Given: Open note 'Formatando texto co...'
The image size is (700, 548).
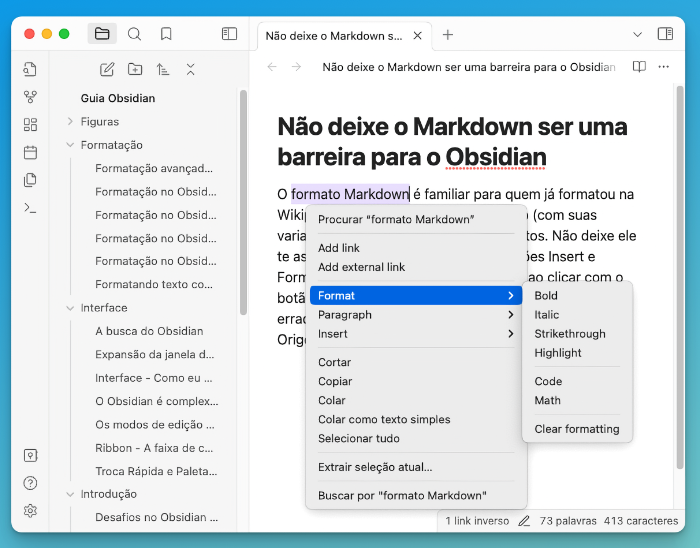Looking at the screenshot, I should [154, 284].
